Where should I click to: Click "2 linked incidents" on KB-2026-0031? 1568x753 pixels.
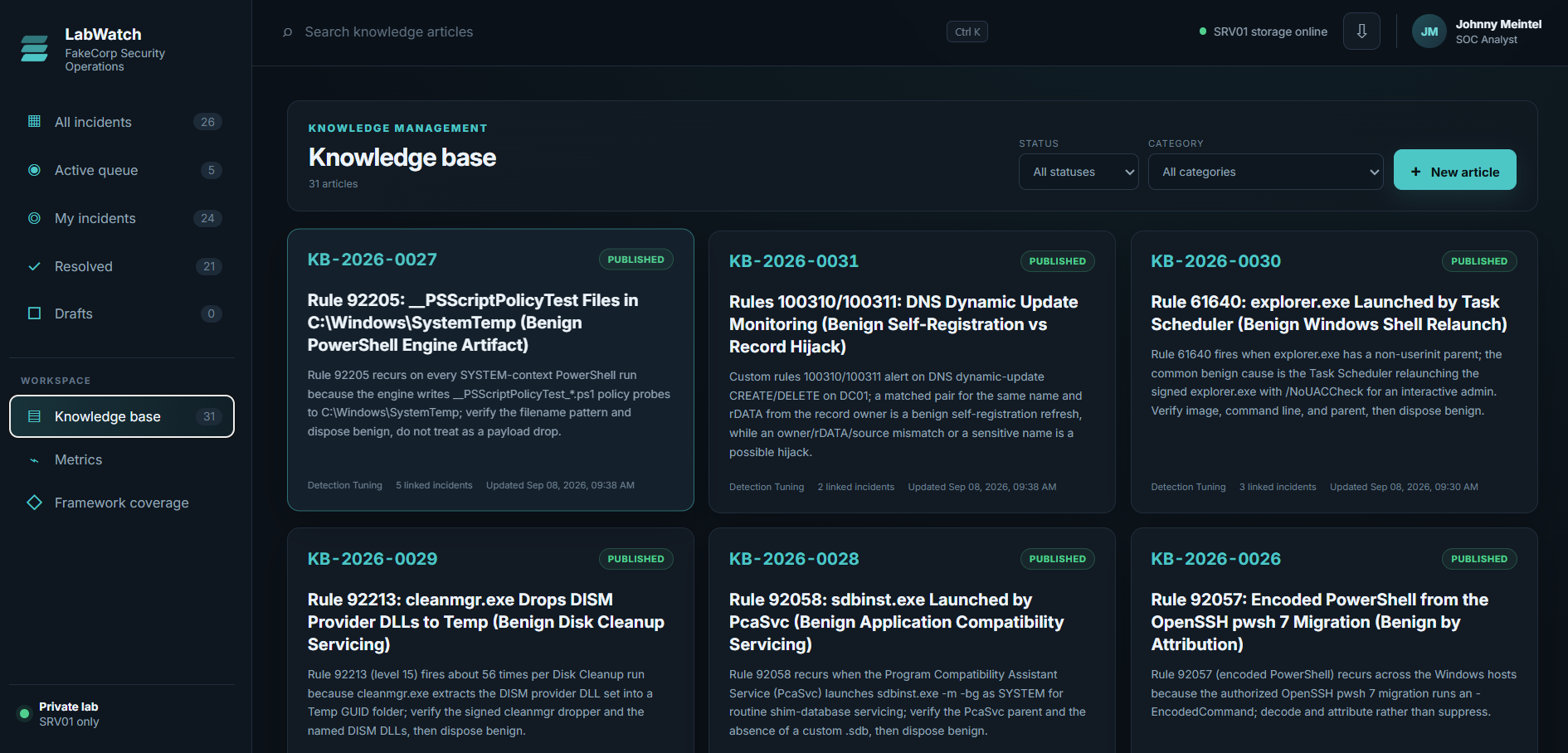coord(856,487)
